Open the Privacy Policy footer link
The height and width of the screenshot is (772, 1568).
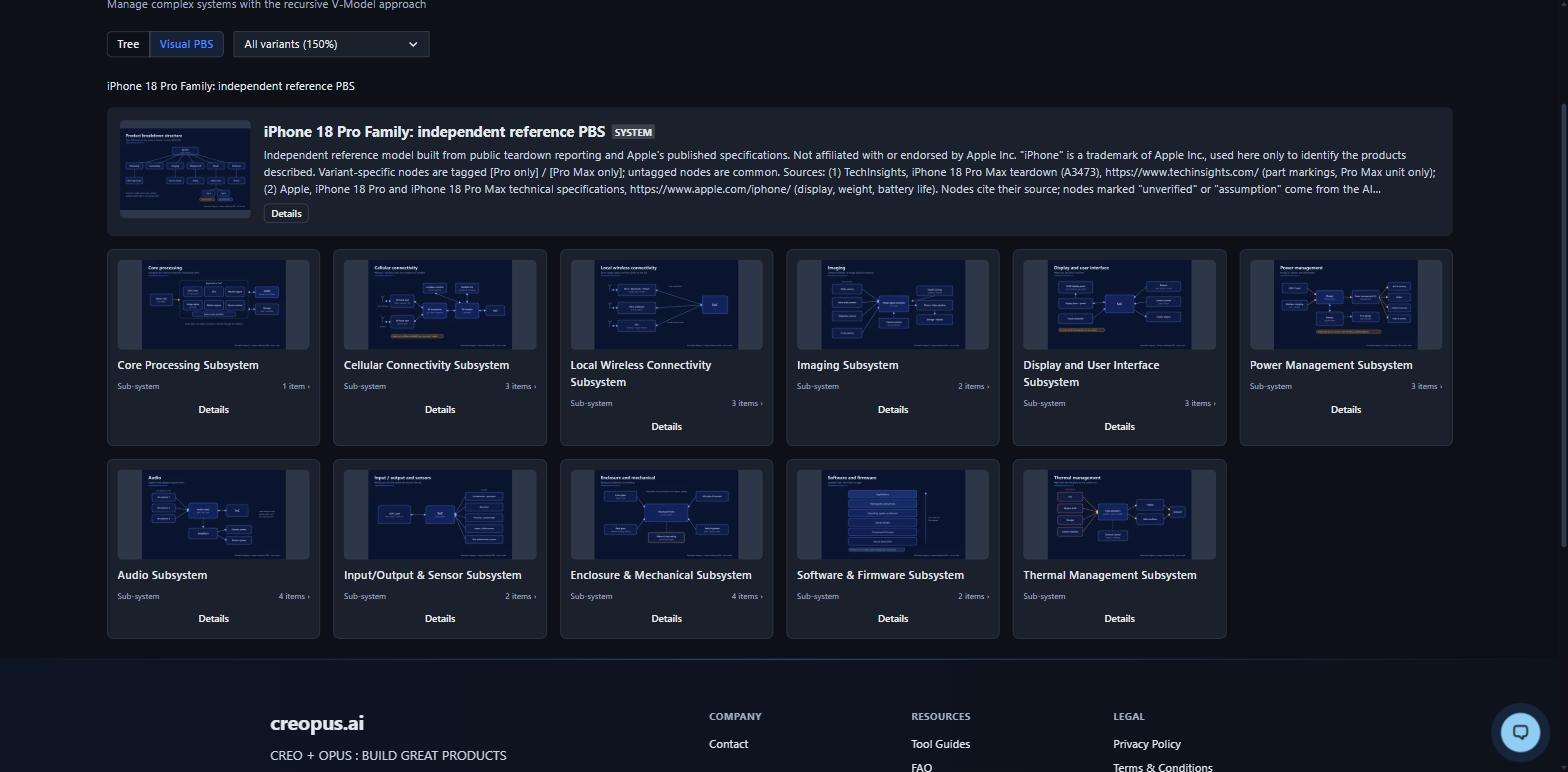tap(1147, 744)
